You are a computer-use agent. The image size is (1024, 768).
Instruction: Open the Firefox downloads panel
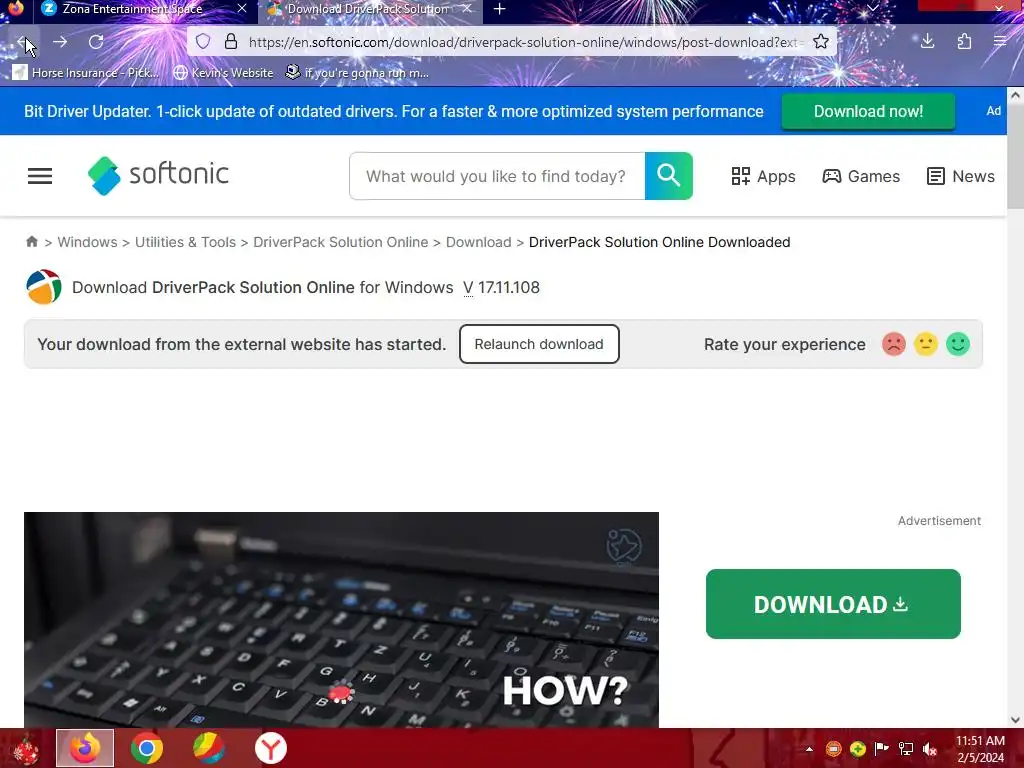927,42
